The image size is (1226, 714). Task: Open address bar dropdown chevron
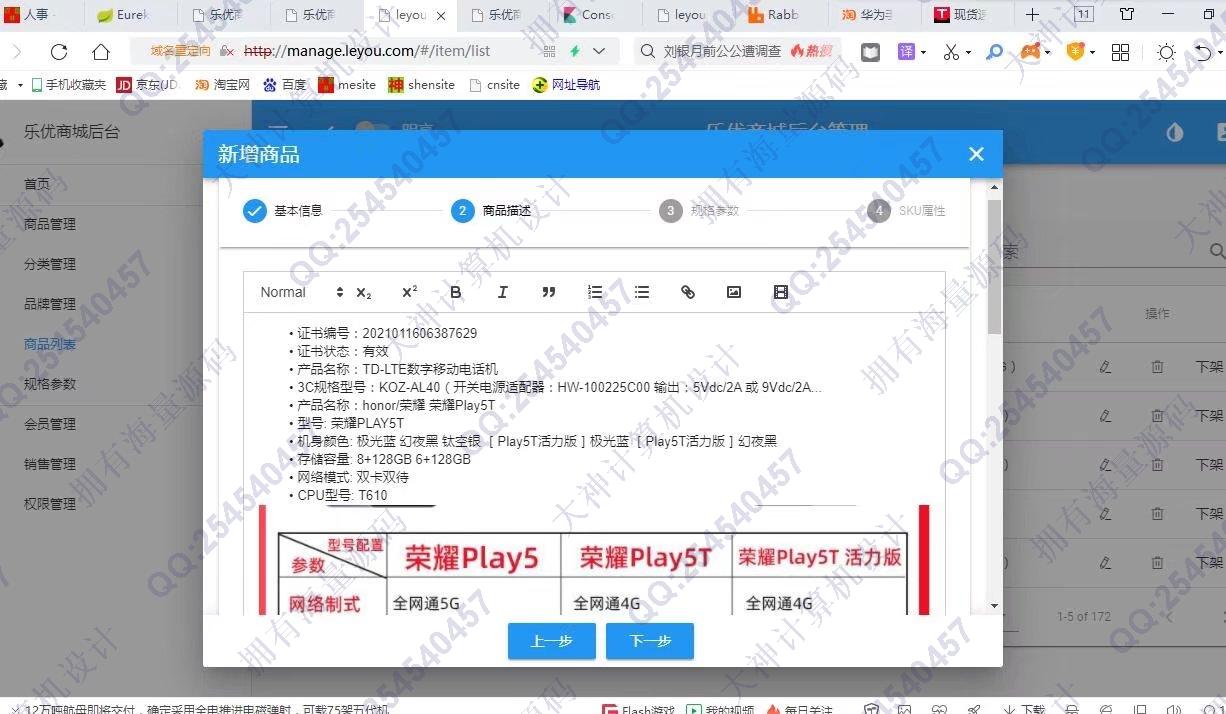tap(599, 51)
